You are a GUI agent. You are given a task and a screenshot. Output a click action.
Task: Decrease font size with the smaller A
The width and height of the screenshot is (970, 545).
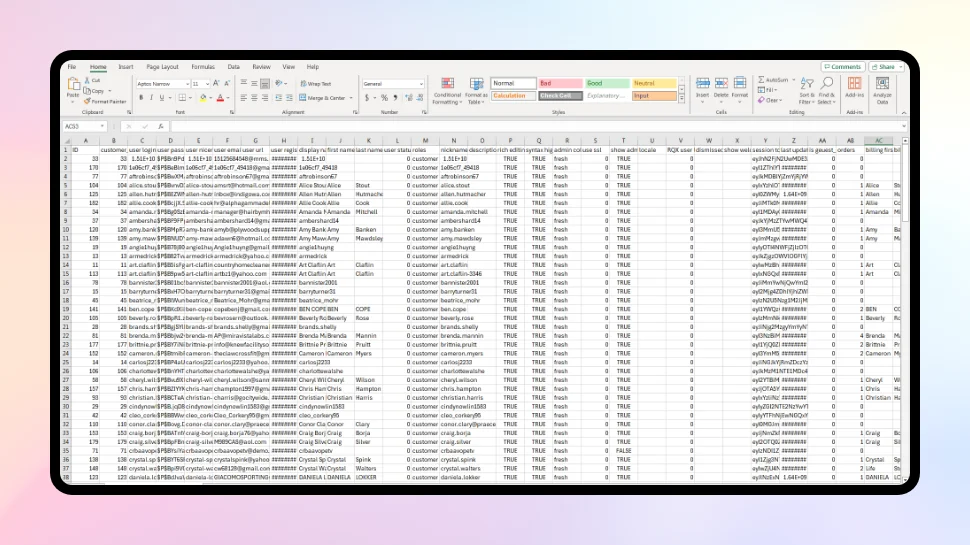[x=227, y=84]
